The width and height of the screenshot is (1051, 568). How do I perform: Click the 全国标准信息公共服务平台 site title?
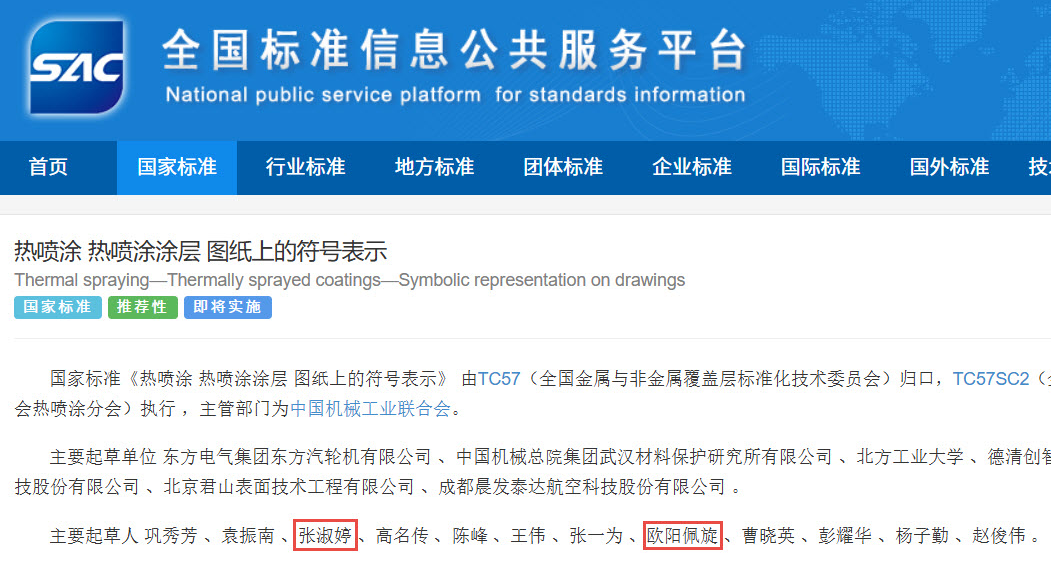coord(455,50)
